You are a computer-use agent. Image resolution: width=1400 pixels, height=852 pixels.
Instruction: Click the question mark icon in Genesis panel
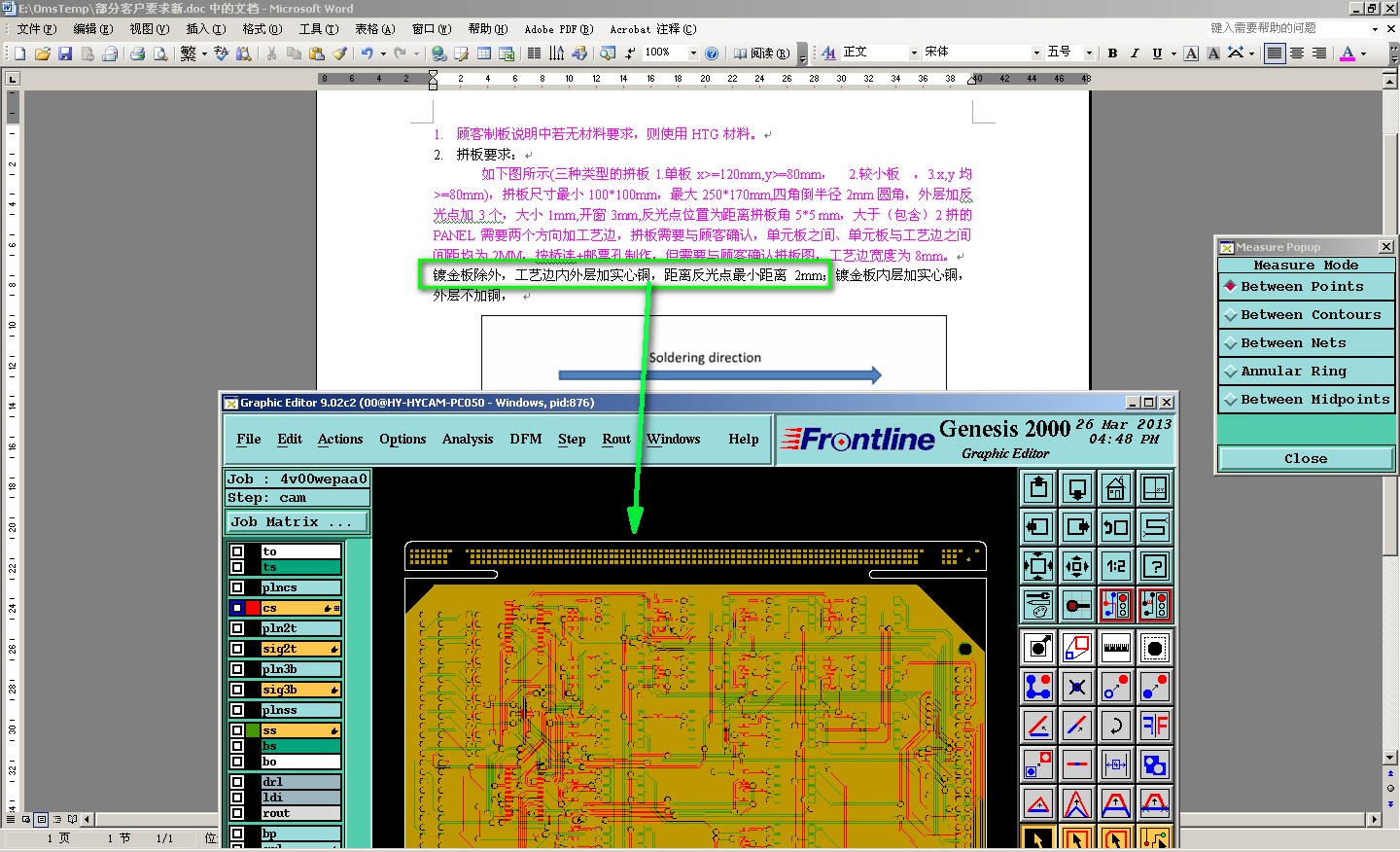click(1155, 566)
